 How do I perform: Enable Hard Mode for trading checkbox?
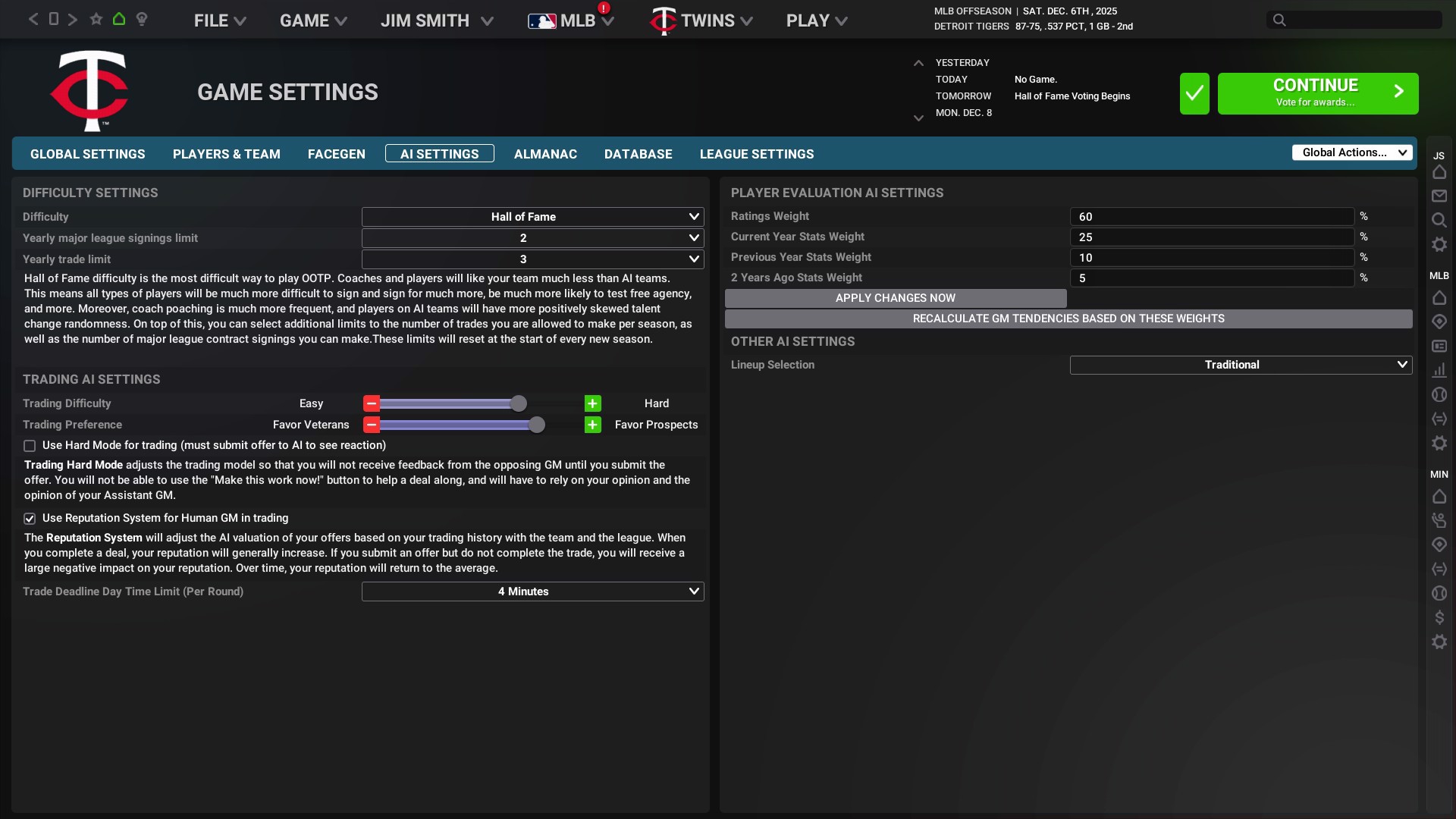pos(30,446)
